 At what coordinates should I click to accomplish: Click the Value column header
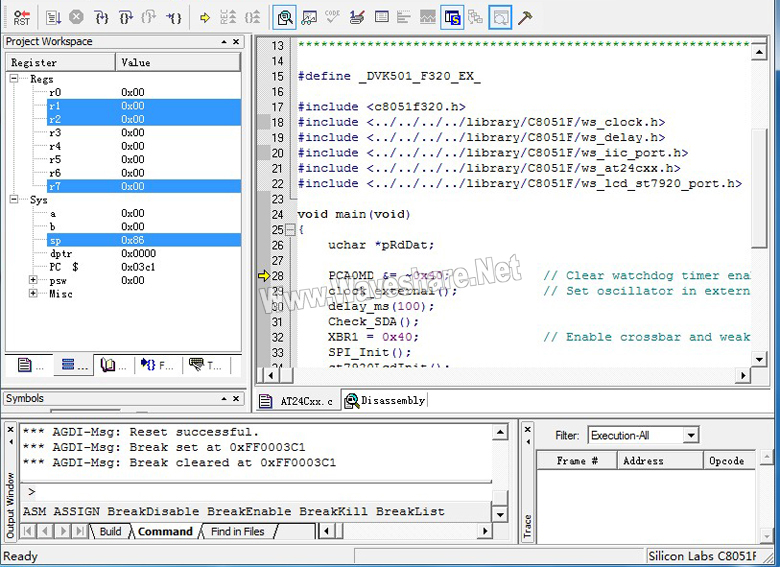point(178,62)
